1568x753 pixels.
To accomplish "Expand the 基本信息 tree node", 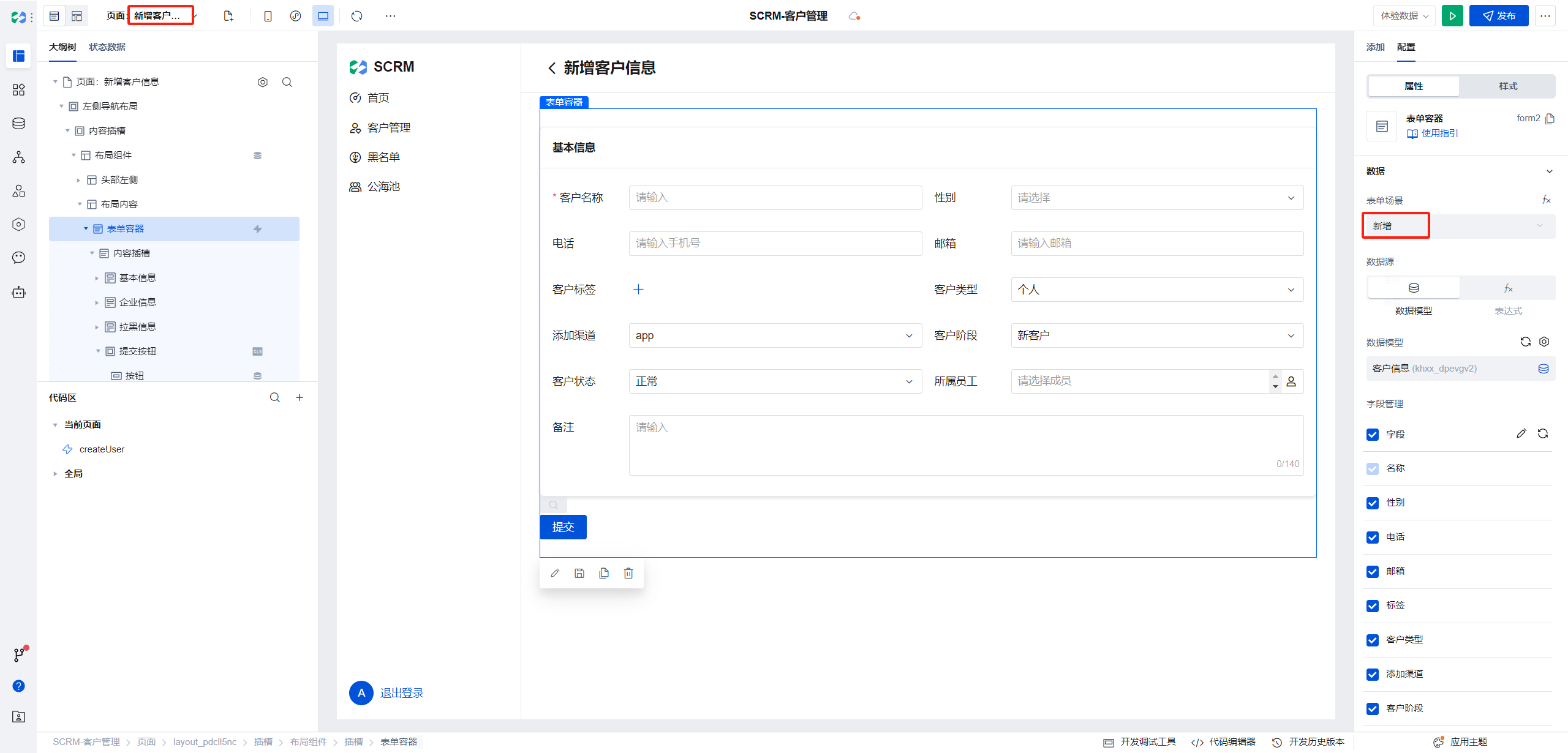I will click(97, 278).
